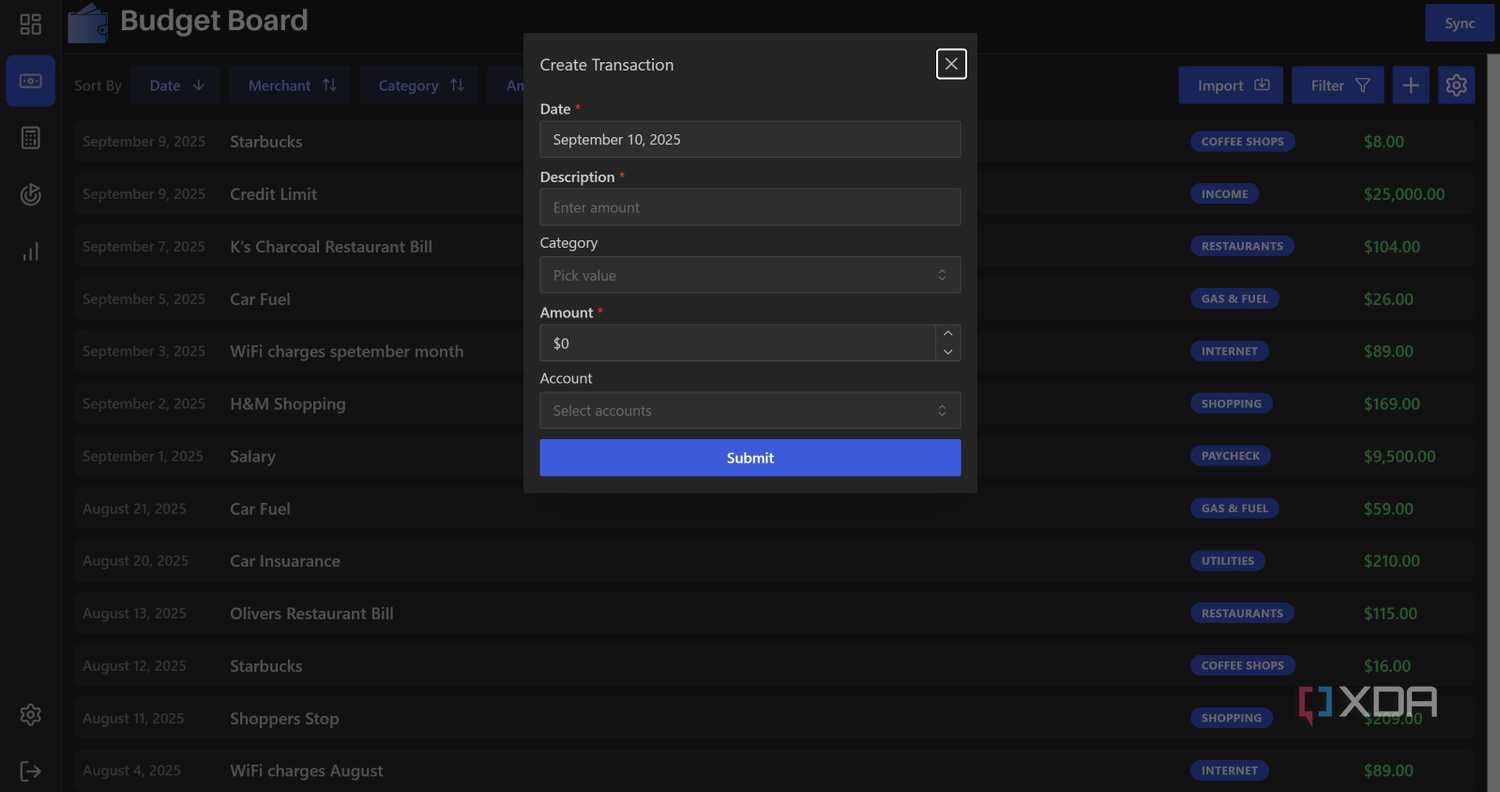Click the plus icon to add transaction
Image resolution: width=1500 pixels, height=792 pixels.
click(1410, 86)
